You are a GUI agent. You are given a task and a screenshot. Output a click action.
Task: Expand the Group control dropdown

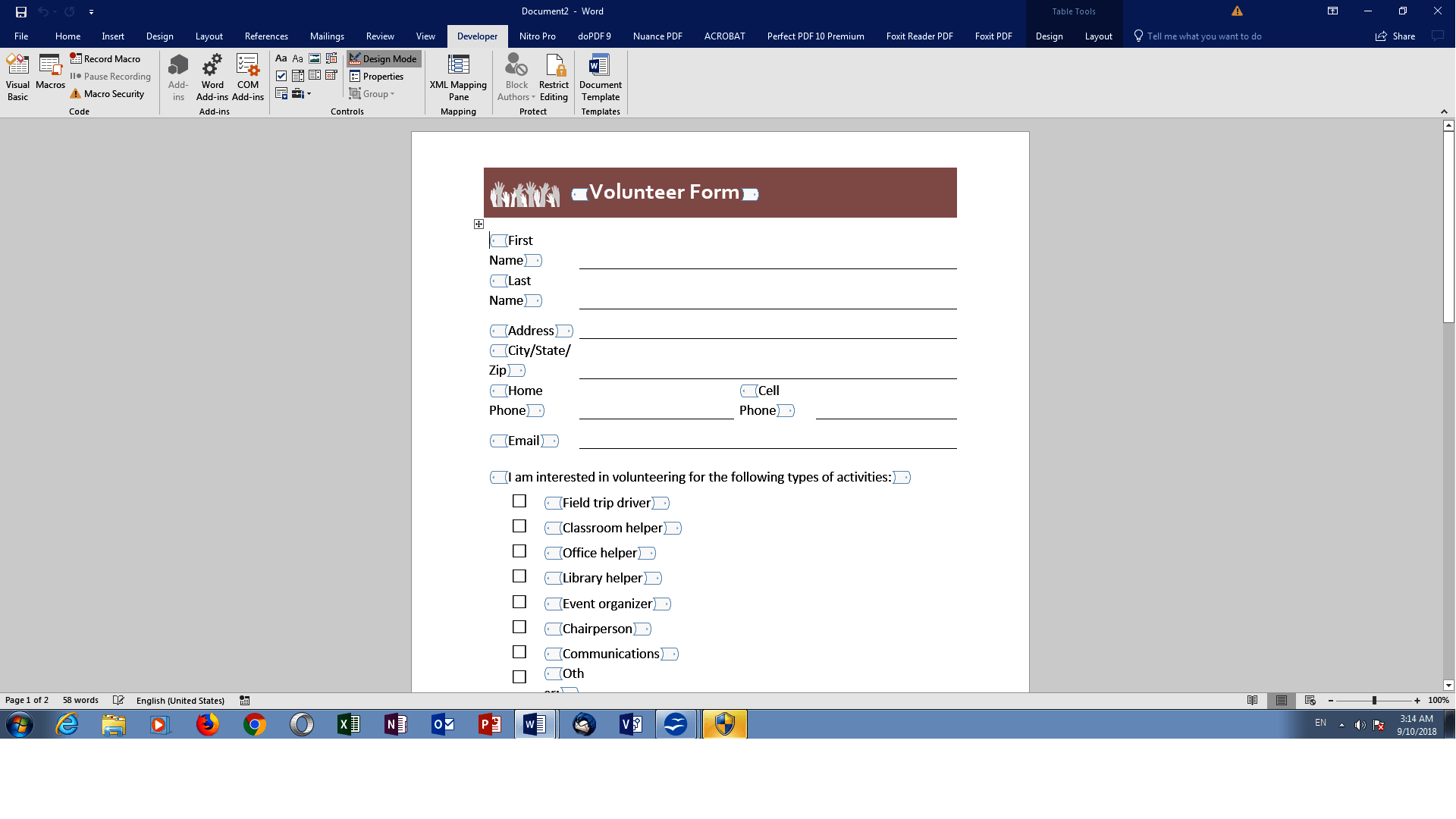pos(375,93)
